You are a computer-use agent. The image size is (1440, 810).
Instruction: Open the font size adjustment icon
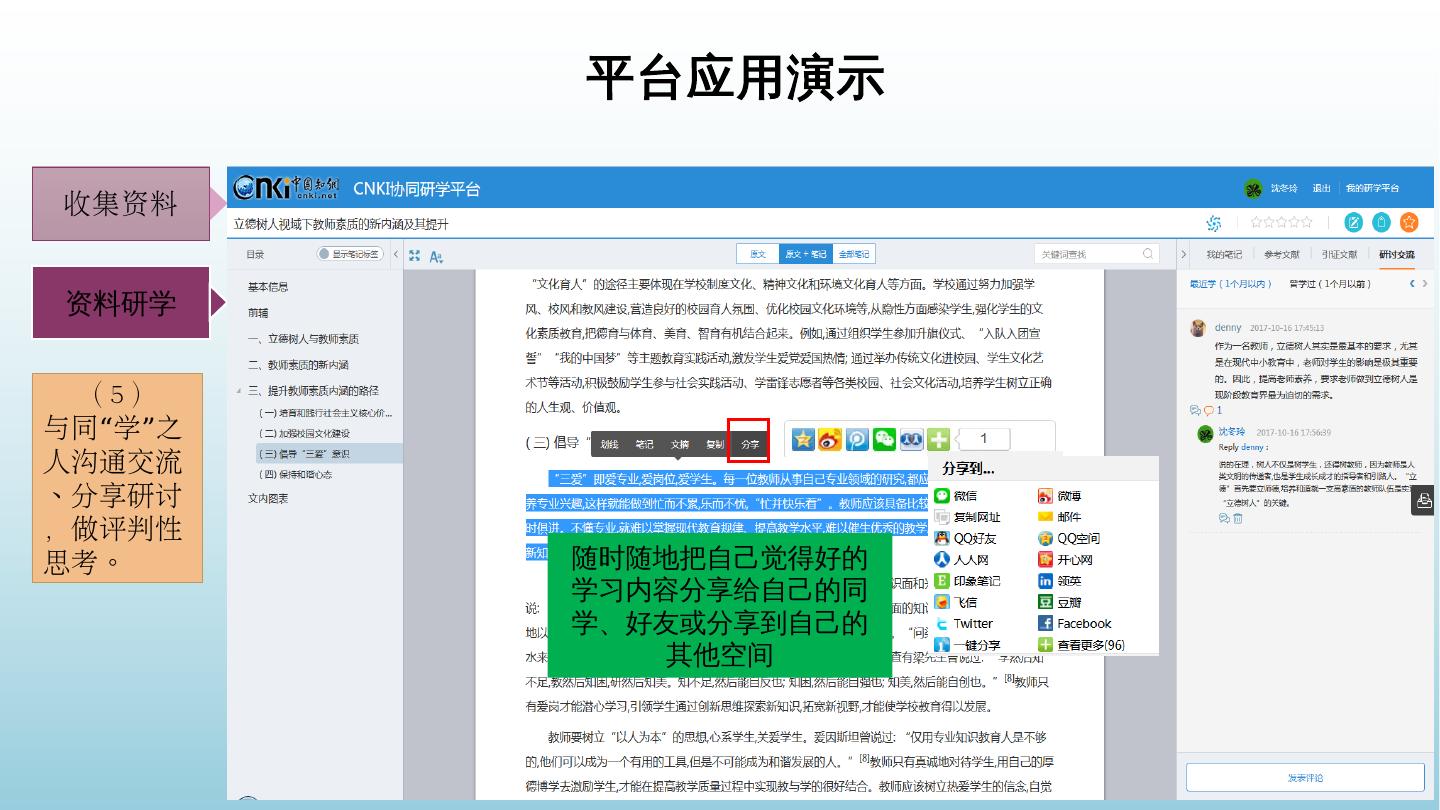(436, 256)
